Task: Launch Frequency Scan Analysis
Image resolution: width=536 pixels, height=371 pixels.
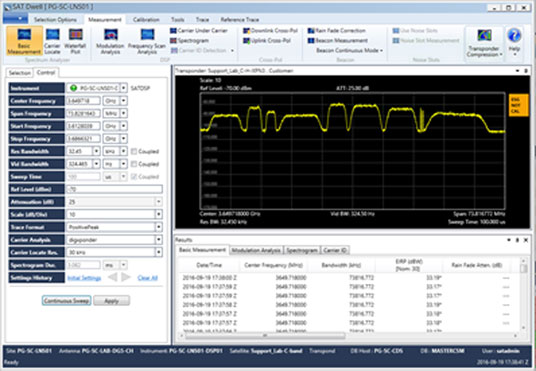Action: coord(147,41)
